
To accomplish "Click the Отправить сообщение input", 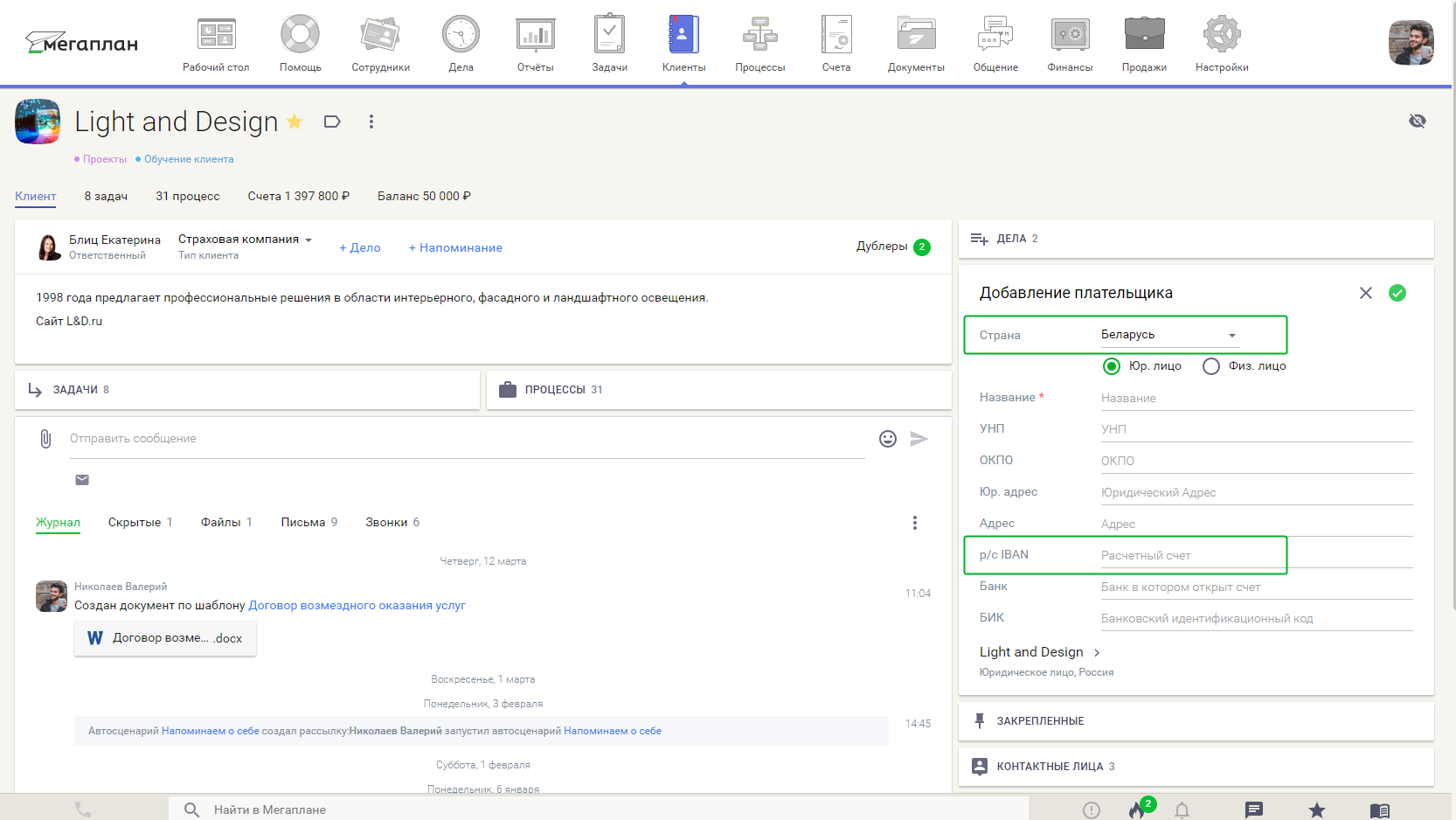I will (x=468, y=439).
